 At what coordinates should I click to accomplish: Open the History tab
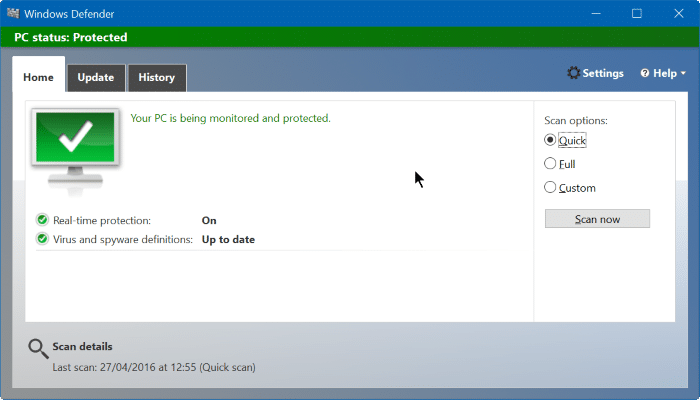[157, 78]
